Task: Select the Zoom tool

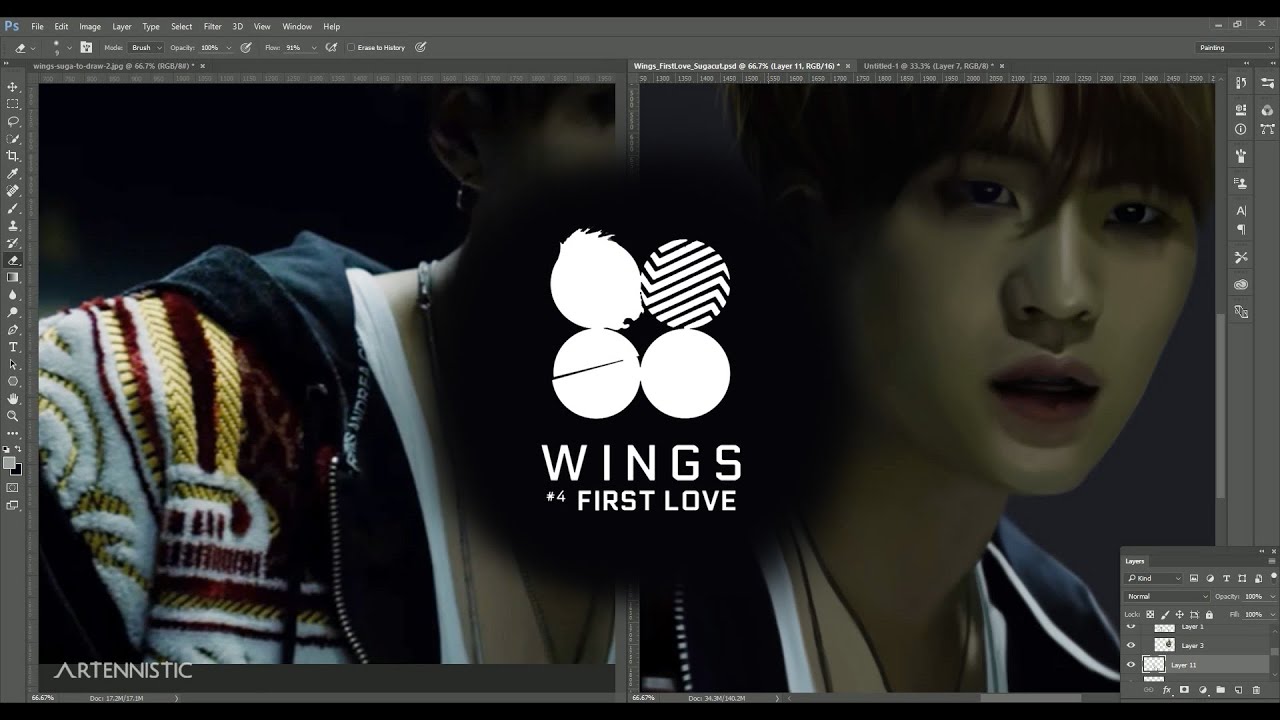Action: (x=13, y=416)
